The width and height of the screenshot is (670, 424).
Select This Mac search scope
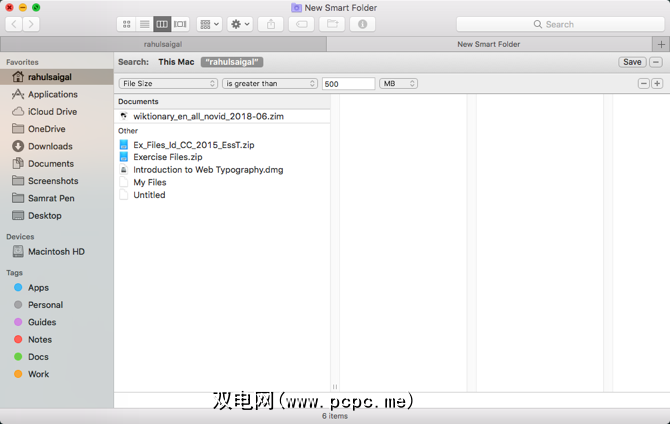pyautogui.click(x=177, y=62)
